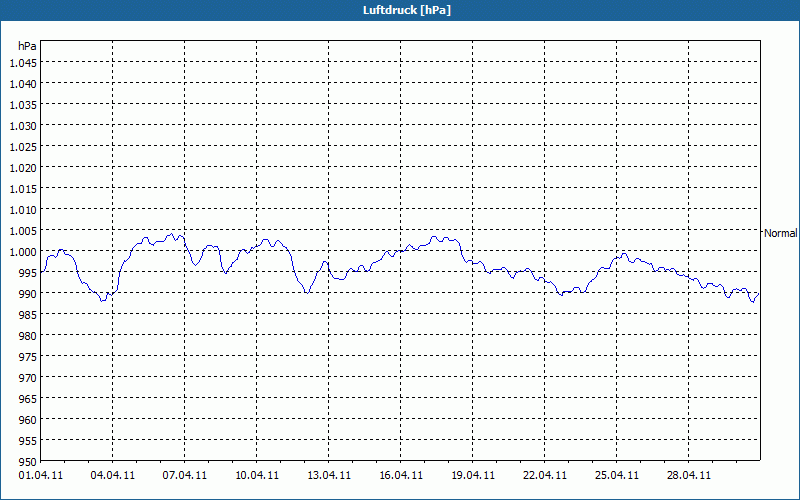Select the 985 y-axis value
The height and width of the screenshot is (500, 800).
pos(28,315)
